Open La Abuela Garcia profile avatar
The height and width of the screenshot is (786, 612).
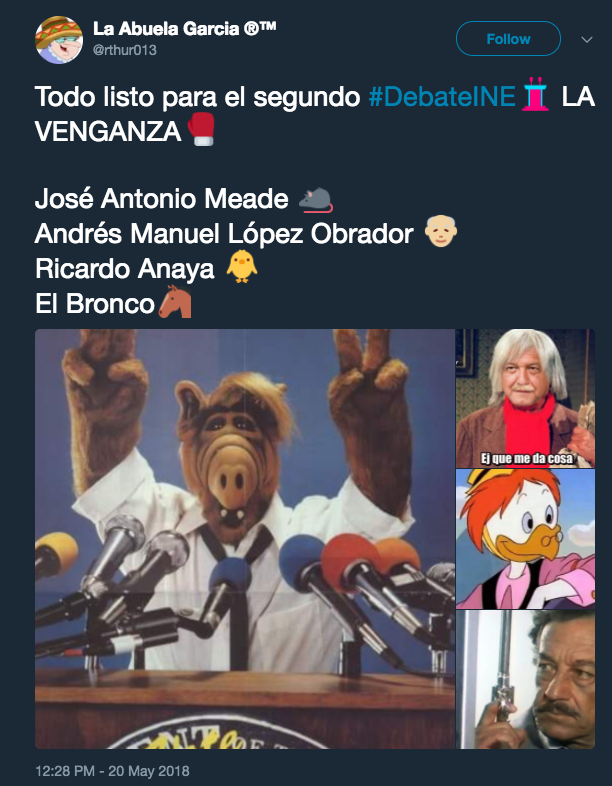59,40
